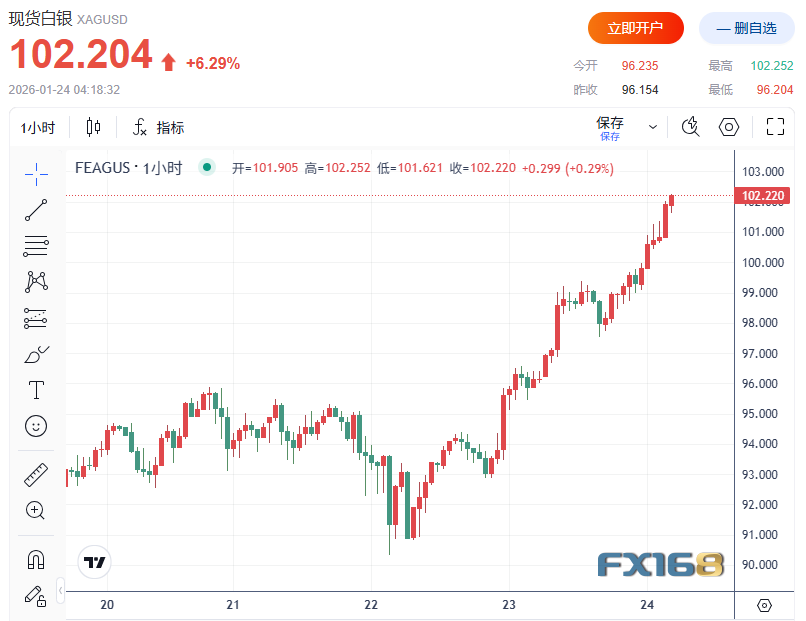Open the 1小时 time interval dropdown
Viewport: 806px width, 621px height.
(38, 128)
